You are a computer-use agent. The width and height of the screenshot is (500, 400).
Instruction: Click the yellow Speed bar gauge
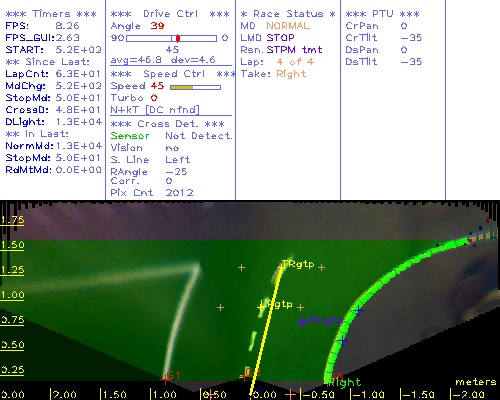[x=195, y=87]
